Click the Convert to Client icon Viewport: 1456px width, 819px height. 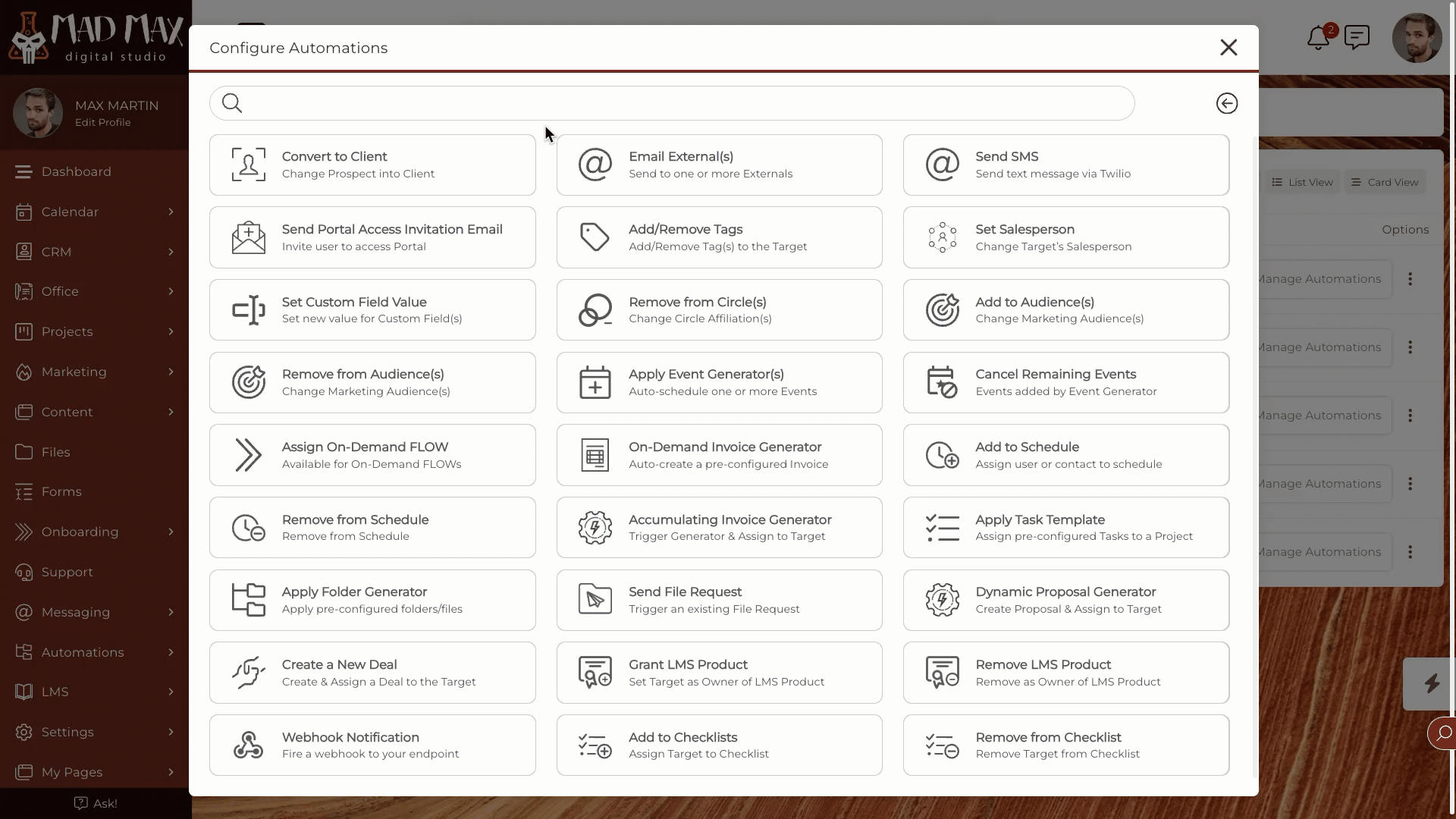coord(248,164)
